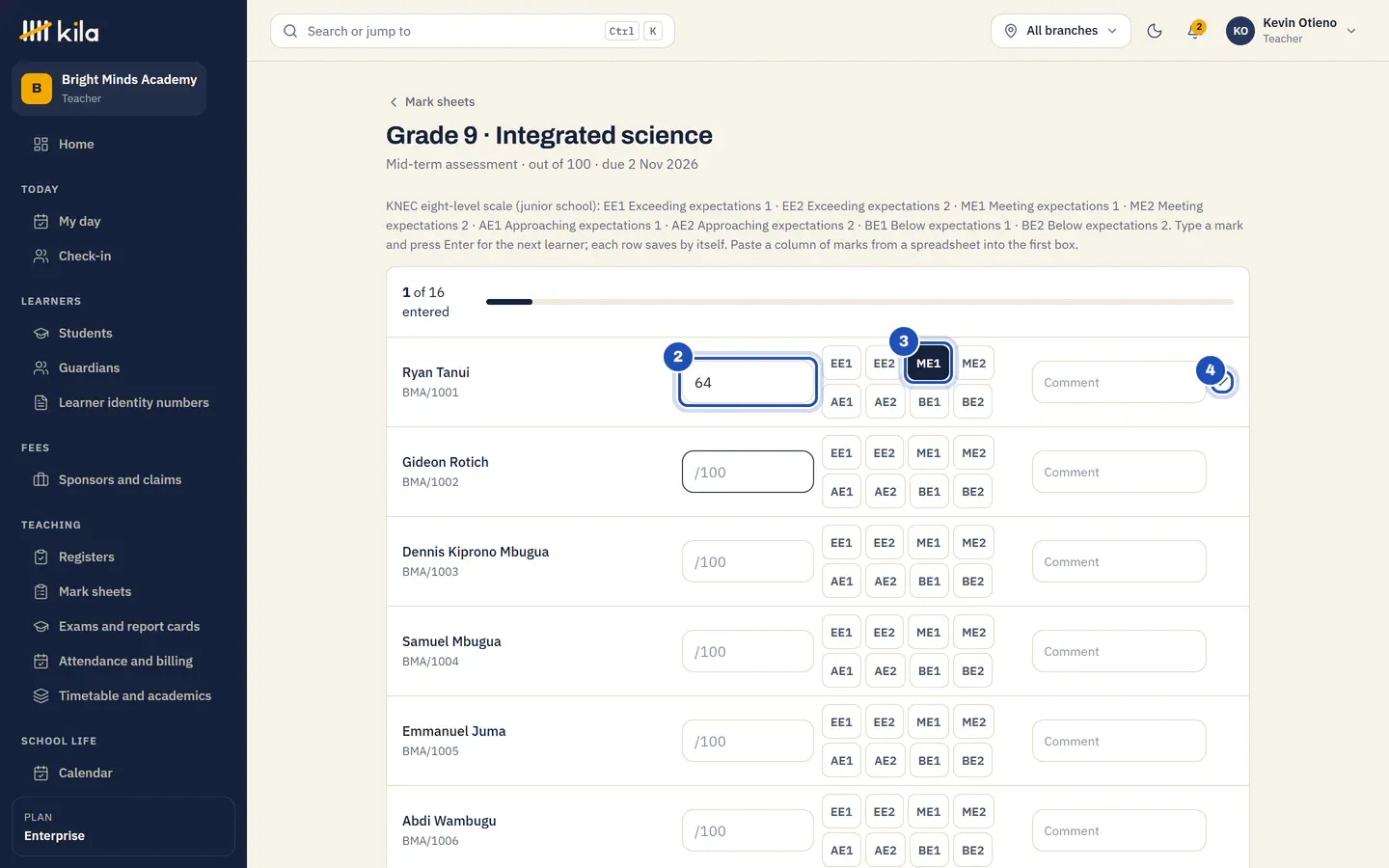This screenshot has width=1389, height=868.
Task: Click Timetable and academics layers icon
Action: 41,695
